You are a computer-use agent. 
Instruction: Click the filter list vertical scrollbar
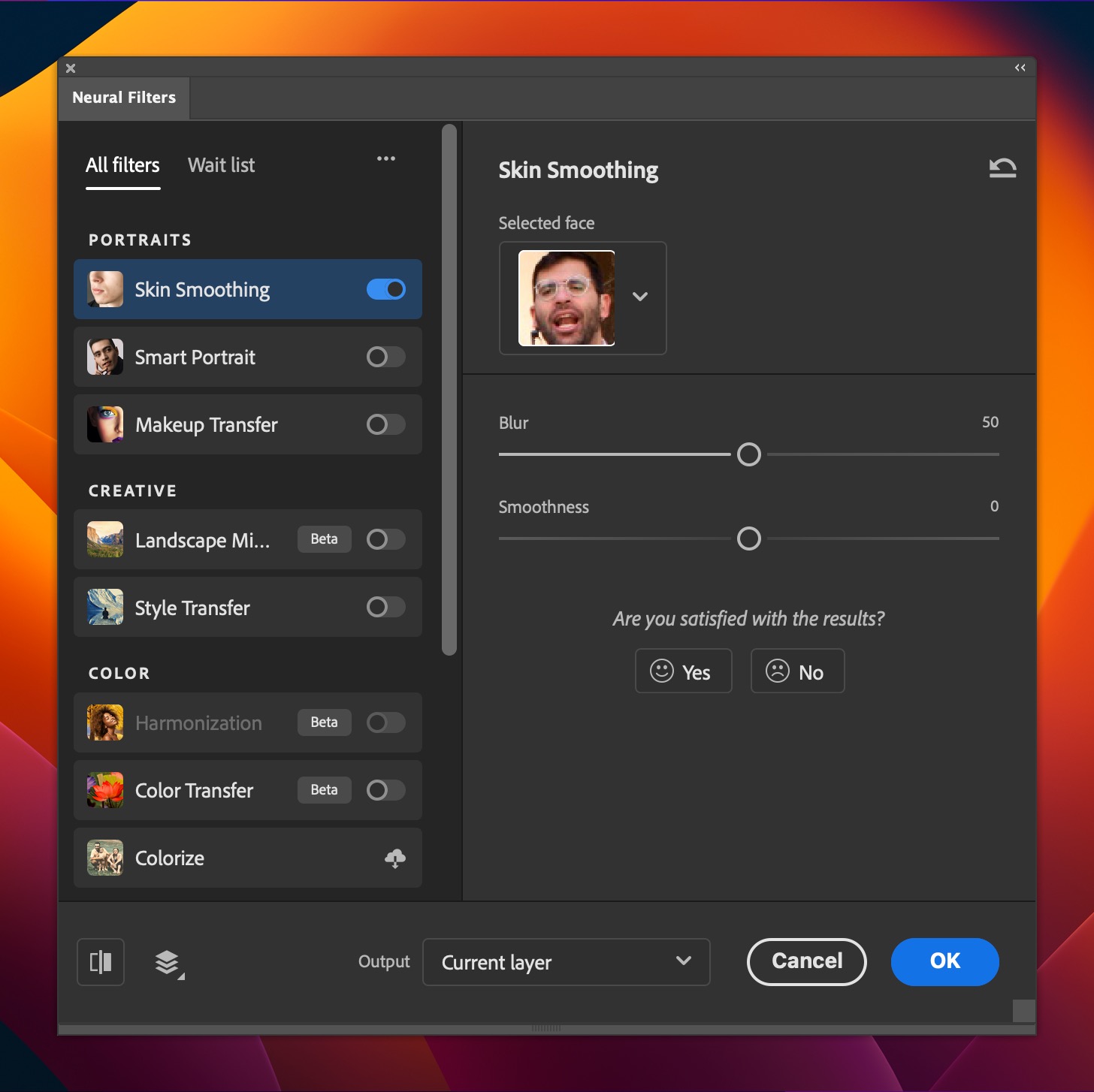(x=449, y=389)
